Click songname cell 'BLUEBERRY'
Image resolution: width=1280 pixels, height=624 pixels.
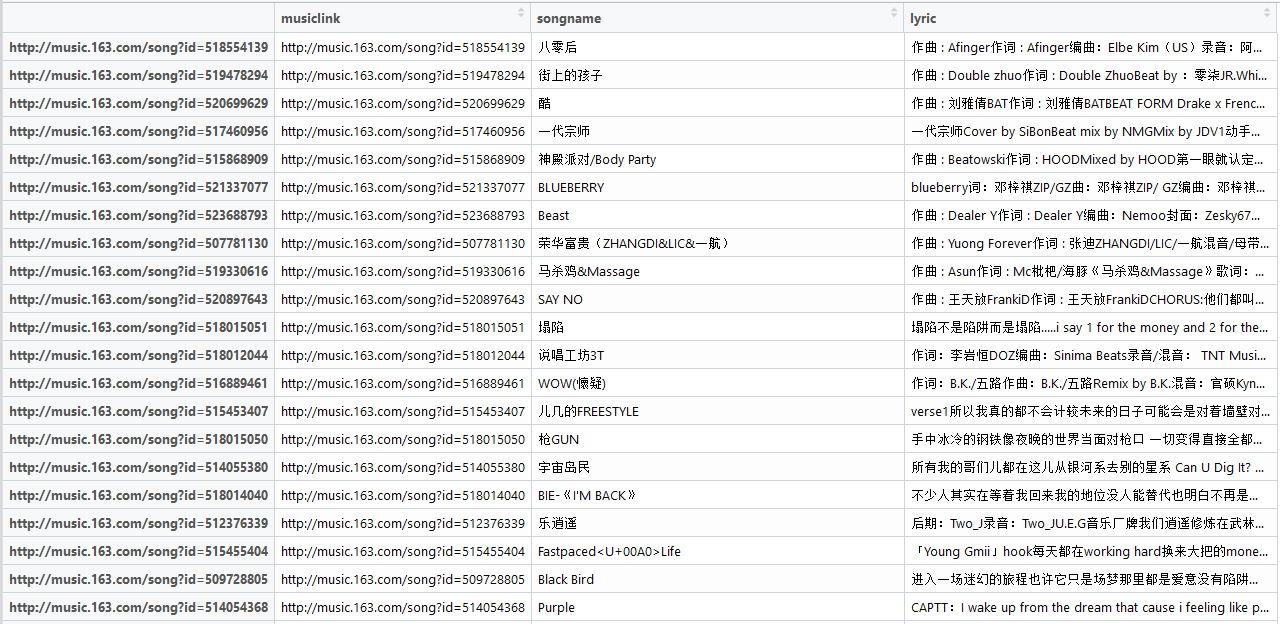(717, 187)
